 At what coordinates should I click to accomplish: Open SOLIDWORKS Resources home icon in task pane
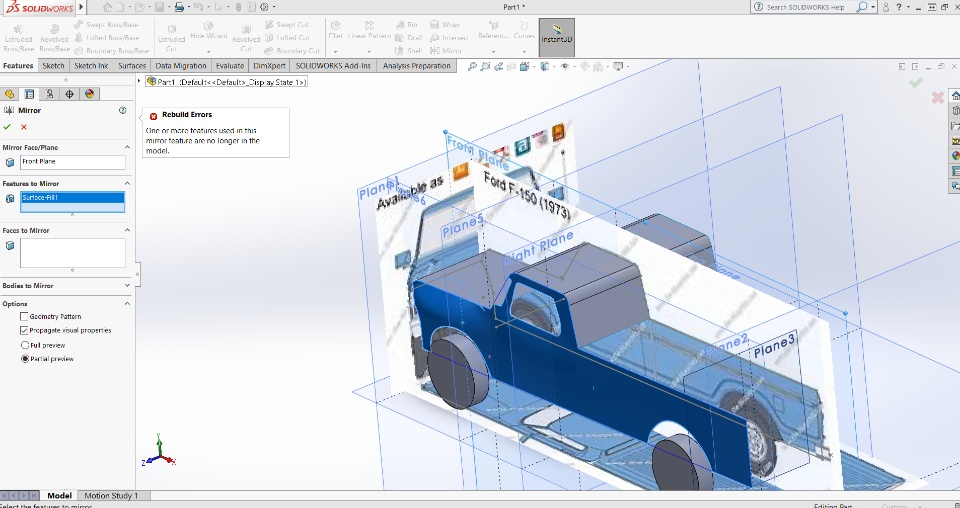[x=954, y=95]
